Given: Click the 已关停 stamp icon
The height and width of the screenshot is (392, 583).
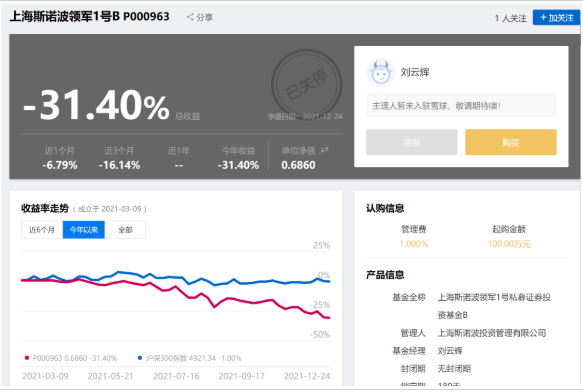Looking at the screenshot, I should click(307, 84).
